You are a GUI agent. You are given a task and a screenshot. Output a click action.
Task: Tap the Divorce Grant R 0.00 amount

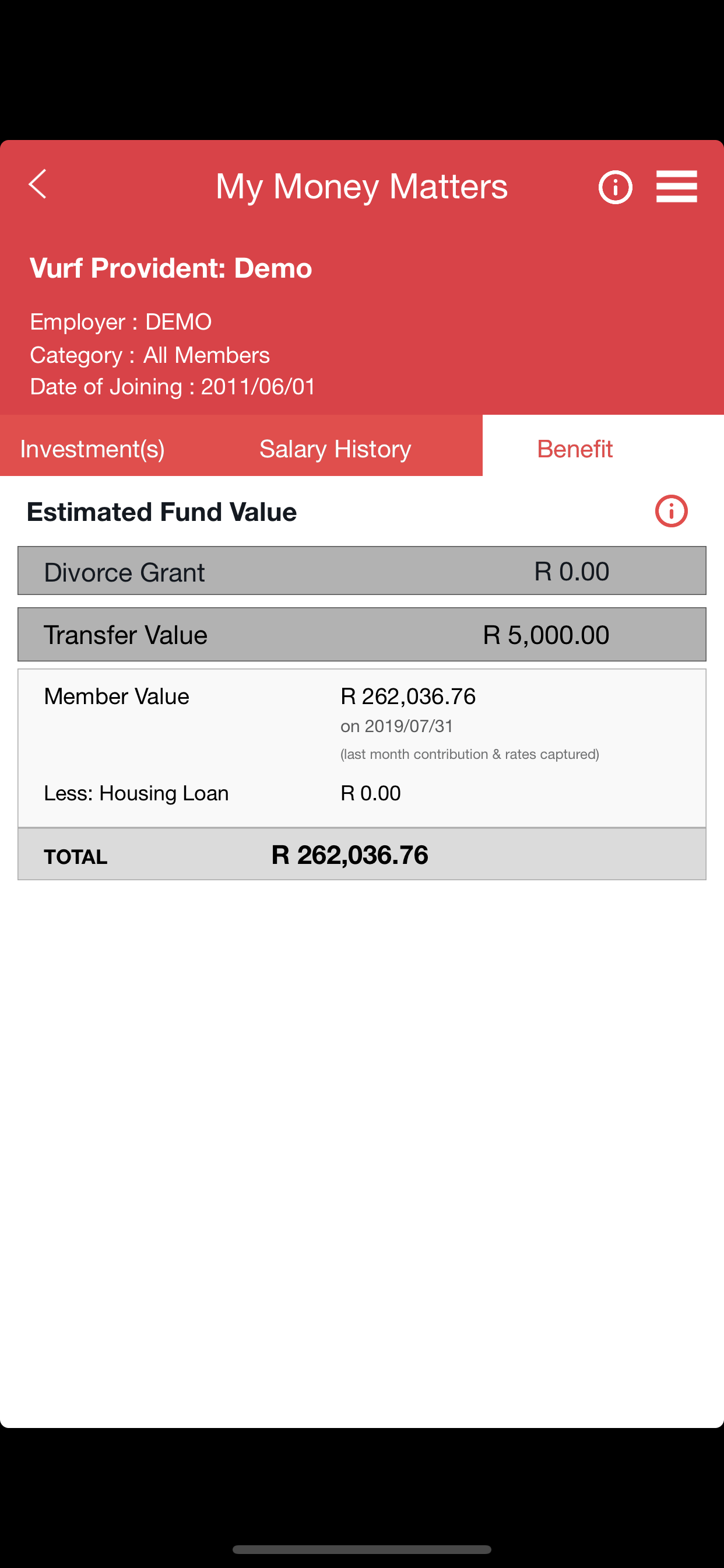571,572
